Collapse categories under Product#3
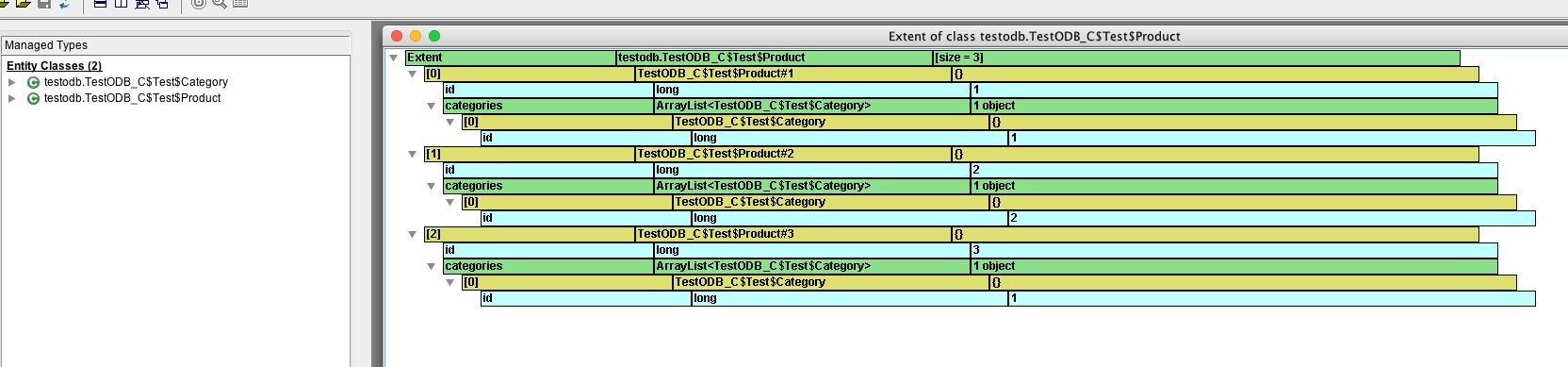The image size is (1568, 367). pos(432,266)
